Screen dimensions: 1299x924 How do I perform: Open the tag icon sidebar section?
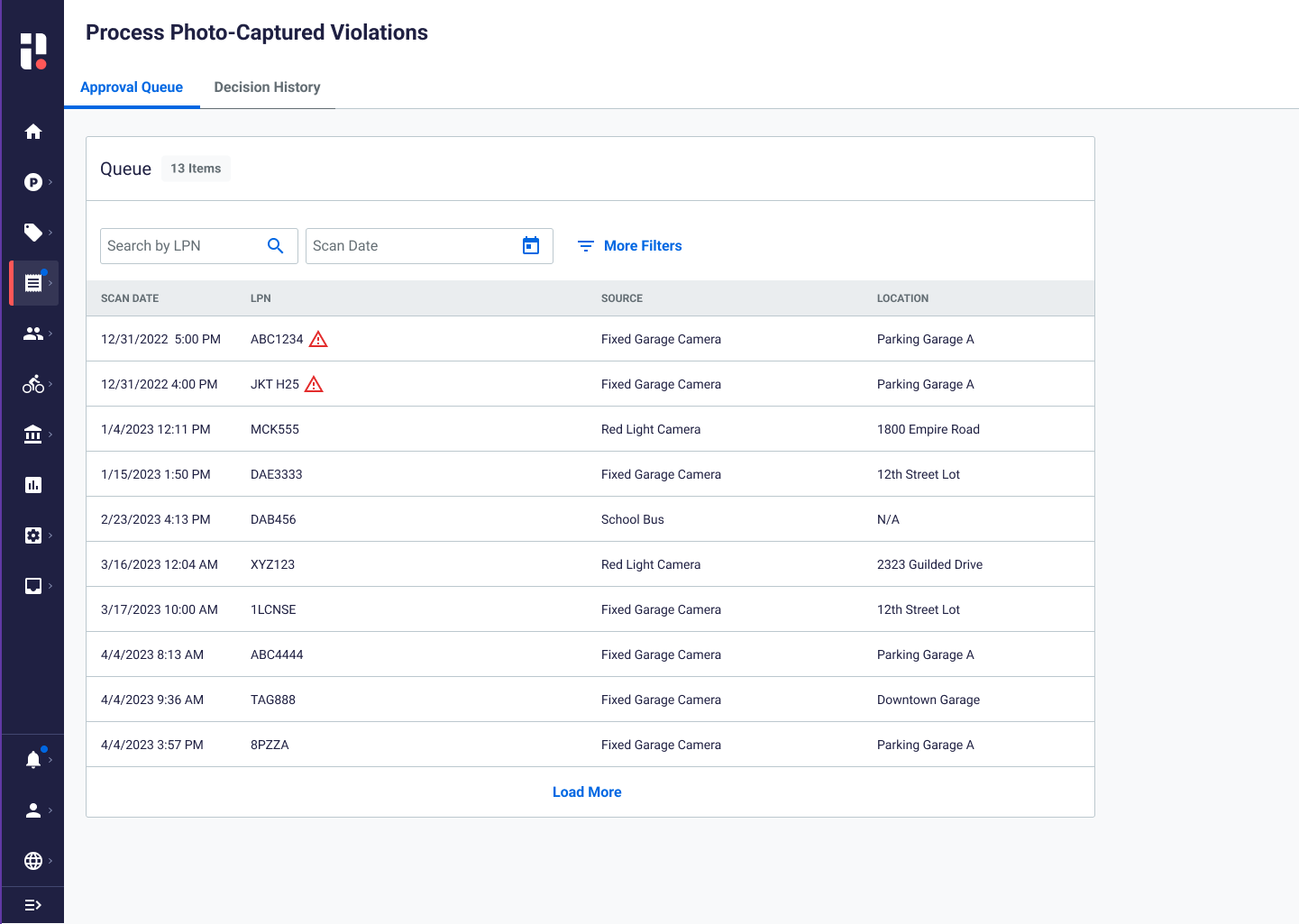click(33, 233)
